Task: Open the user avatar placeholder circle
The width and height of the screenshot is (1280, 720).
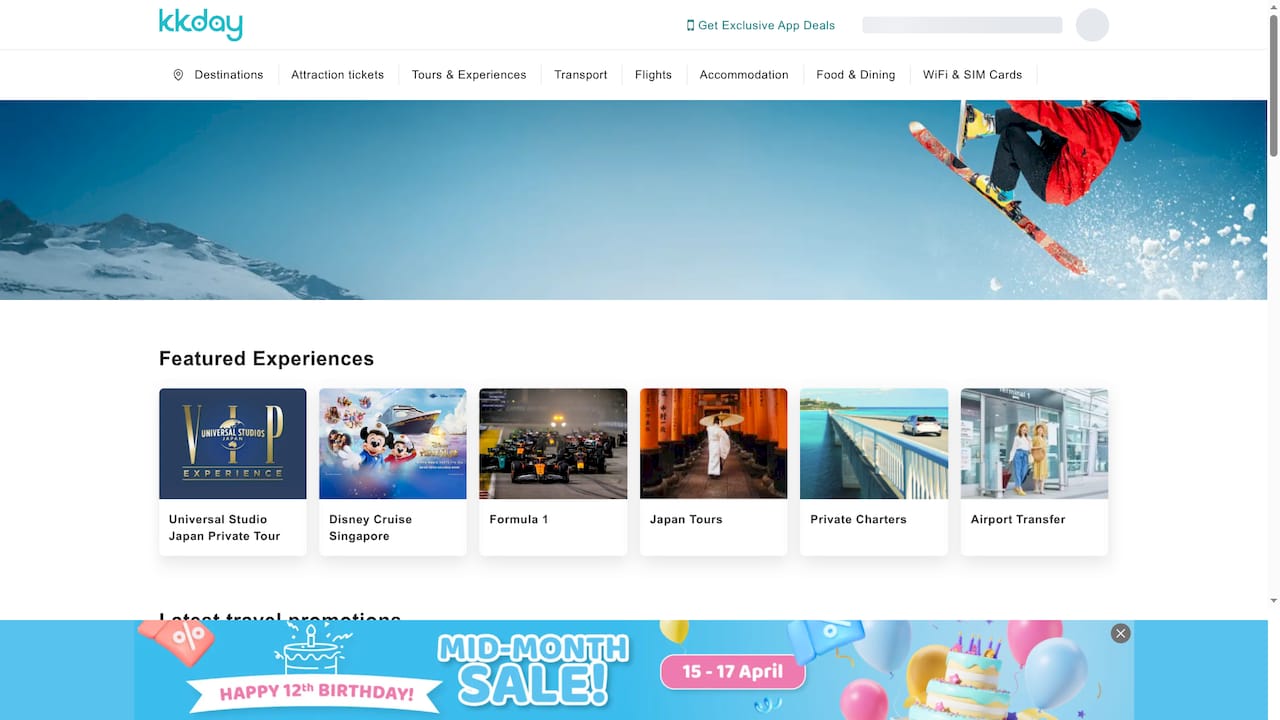Action: (x=1092, y=25)
